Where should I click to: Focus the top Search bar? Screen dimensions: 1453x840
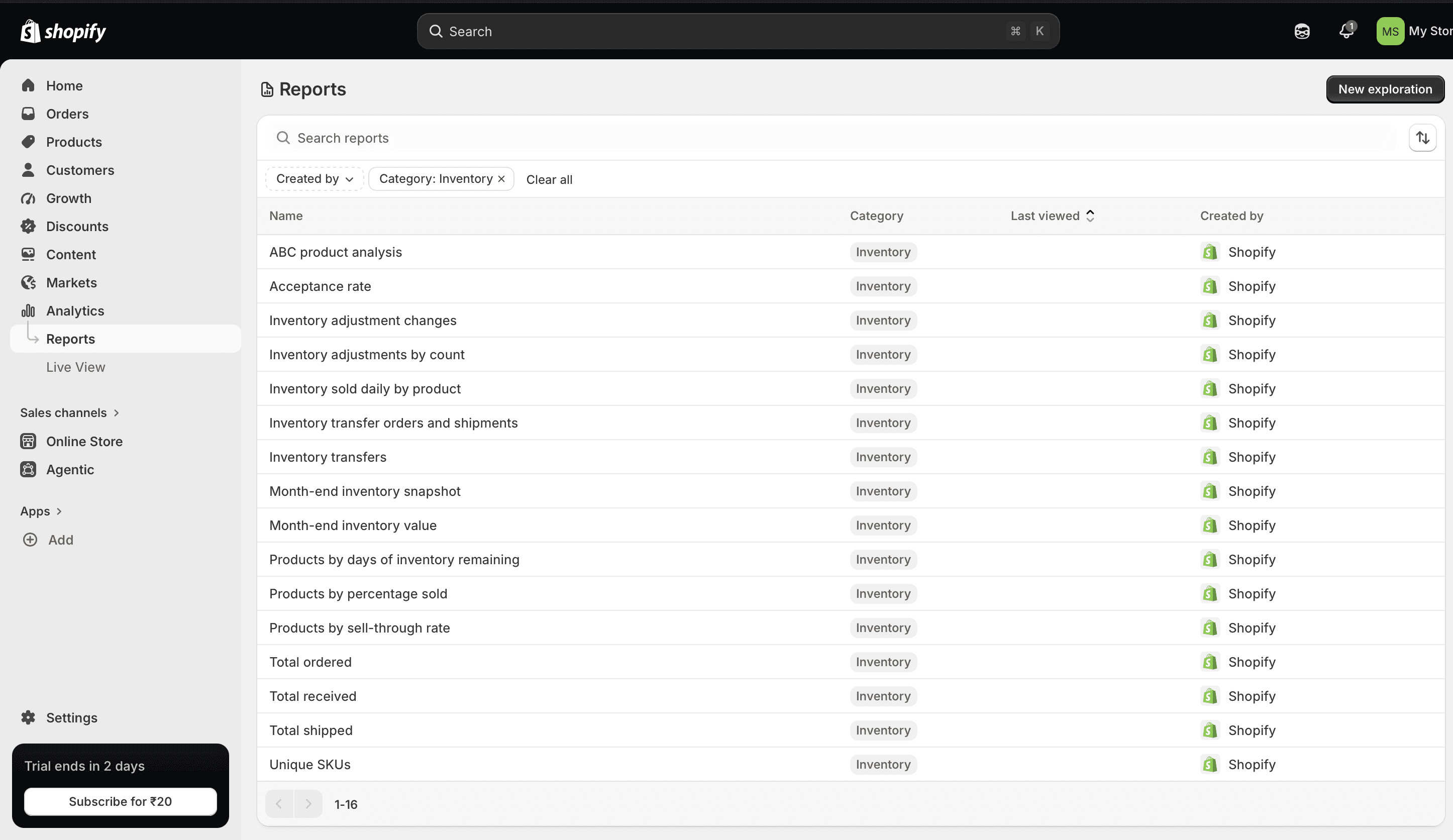738,31
